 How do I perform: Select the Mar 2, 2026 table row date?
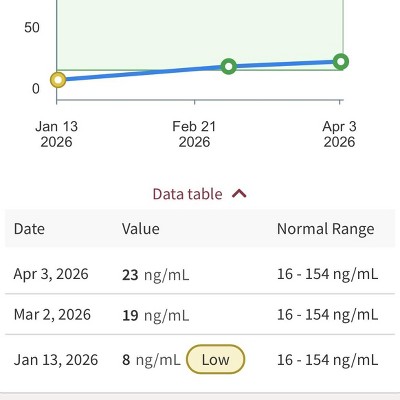(52, 315)
